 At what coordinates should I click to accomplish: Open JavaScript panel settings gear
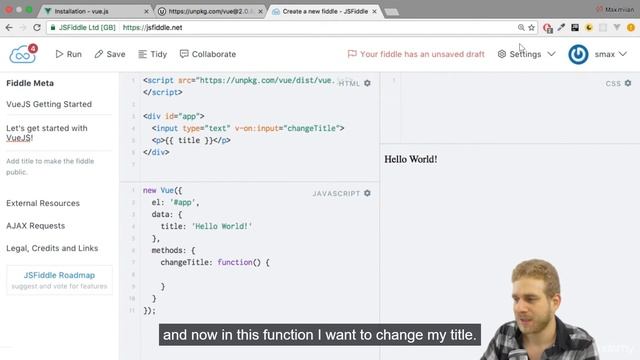tap(367, 193)
